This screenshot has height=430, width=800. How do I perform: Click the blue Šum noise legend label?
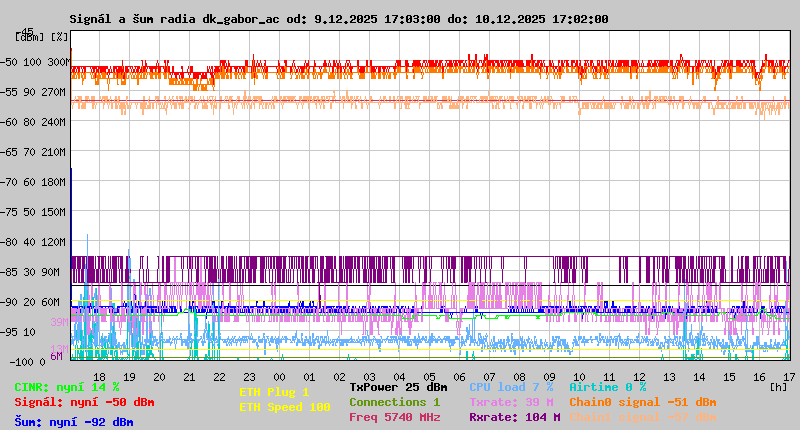pyautogui.click(x=74, y=422)
